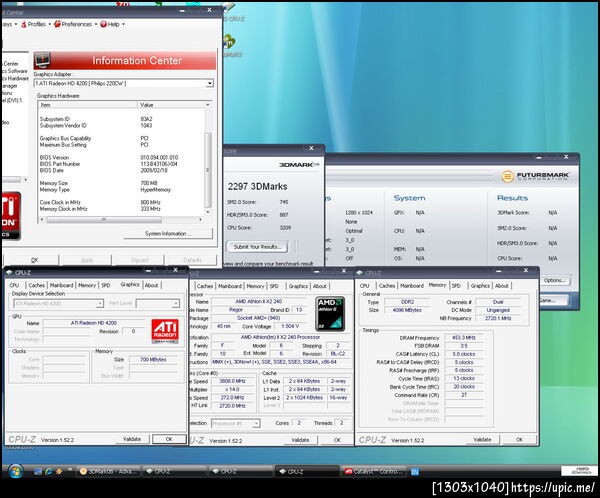Image resolution: width=600 pixels, height=498 pixels.
Task: Click the ATI Radeon logo in CPU-Z Graphics window
Action: 165,331
